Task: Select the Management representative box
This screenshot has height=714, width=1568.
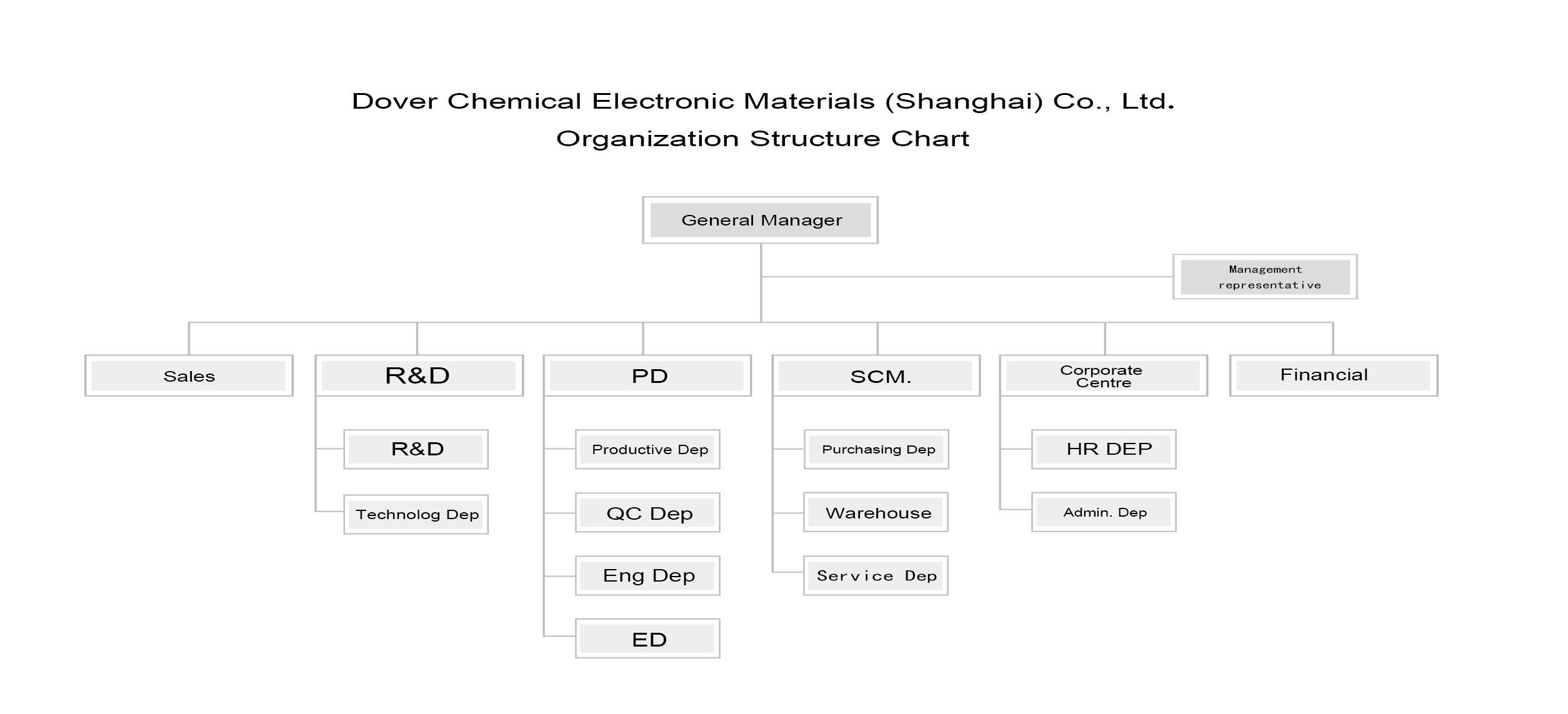Action: pos(1265,277)
